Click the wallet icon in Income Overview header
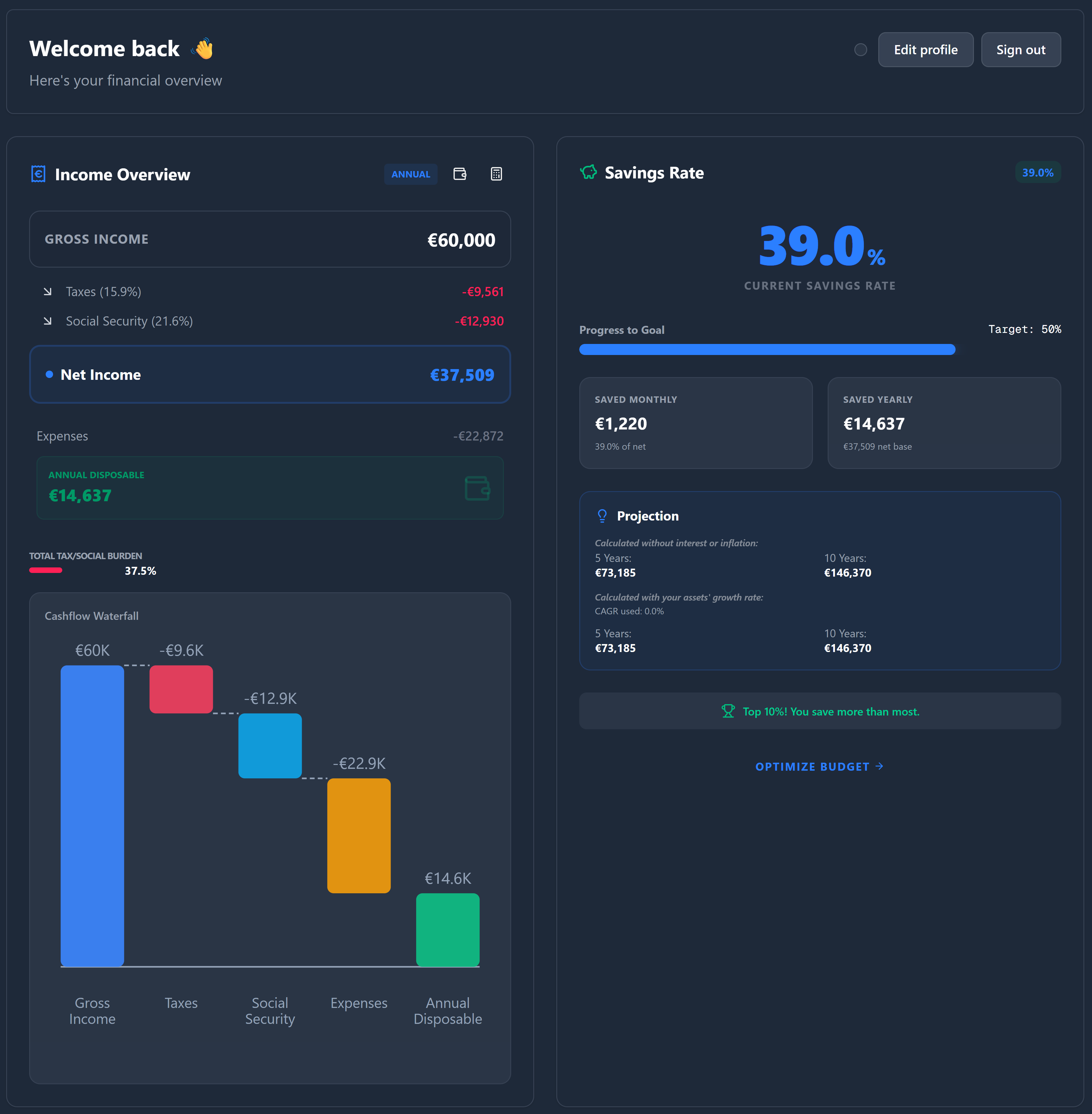The image size is (1092, 1114). [x=459, y=174]
